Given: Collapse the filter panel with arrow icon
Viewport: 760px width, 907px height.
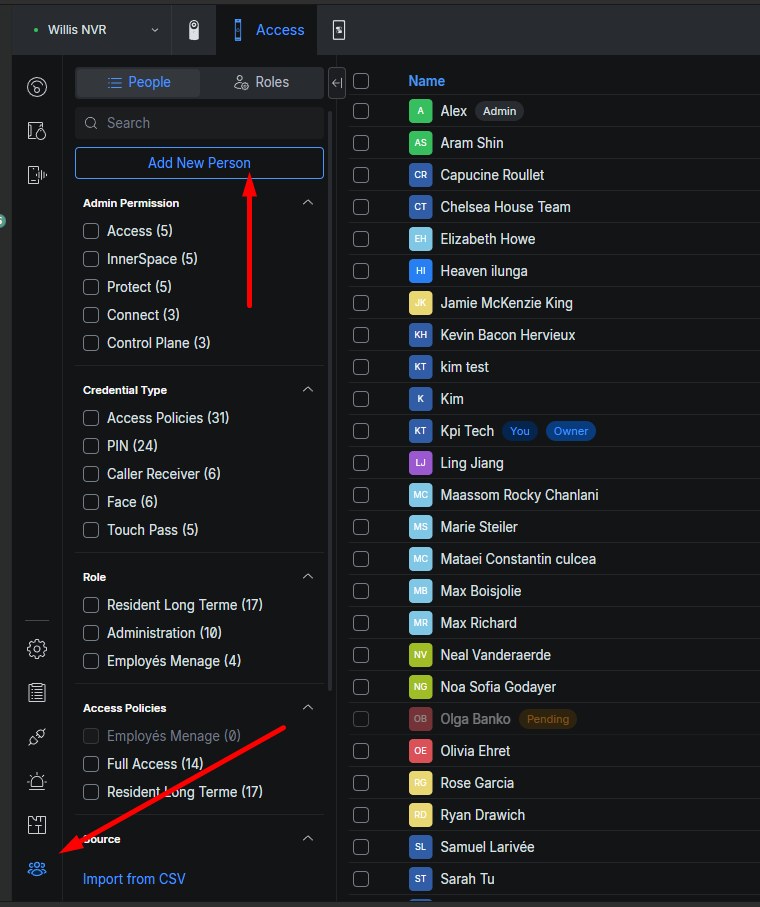Looking at the screenshot, I should 337,83.
